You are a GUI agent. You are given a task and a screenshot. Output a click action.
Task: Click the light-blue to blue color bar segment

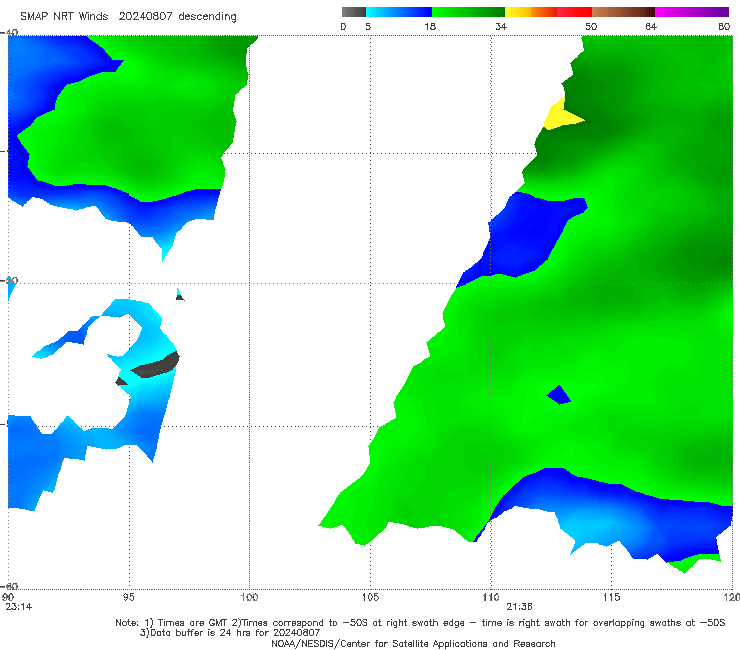point(399,12)
